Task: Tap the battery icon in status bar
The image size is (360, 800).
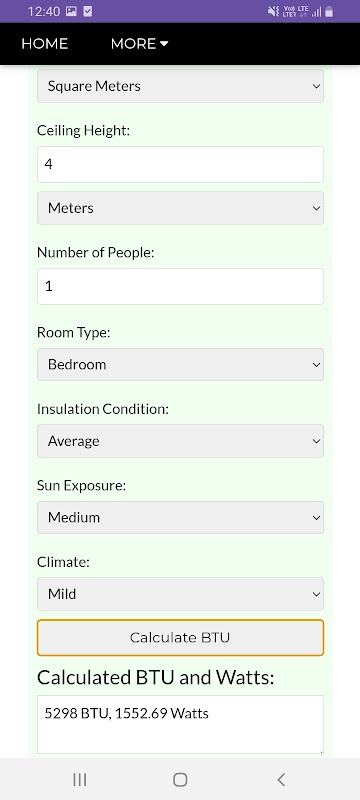Action: click(329, 11)
